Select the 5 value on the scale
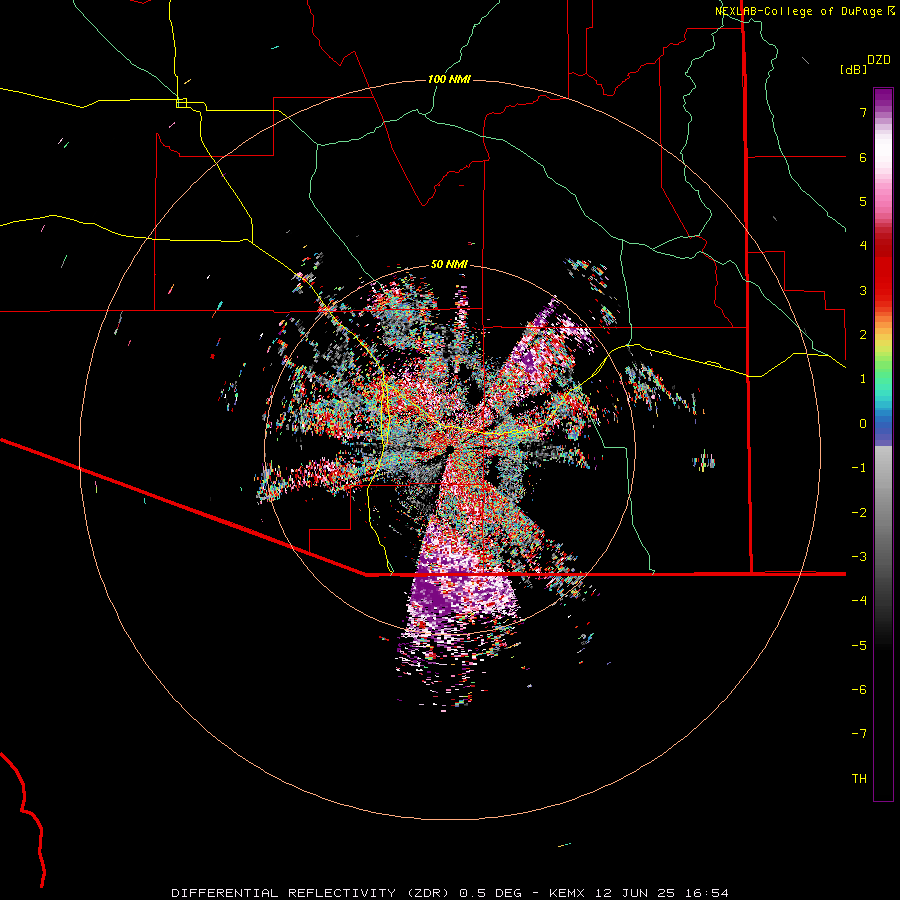Image resolution: width=900 pixels, height=900 pixels. pyautogui.click(x=863, y=201)
